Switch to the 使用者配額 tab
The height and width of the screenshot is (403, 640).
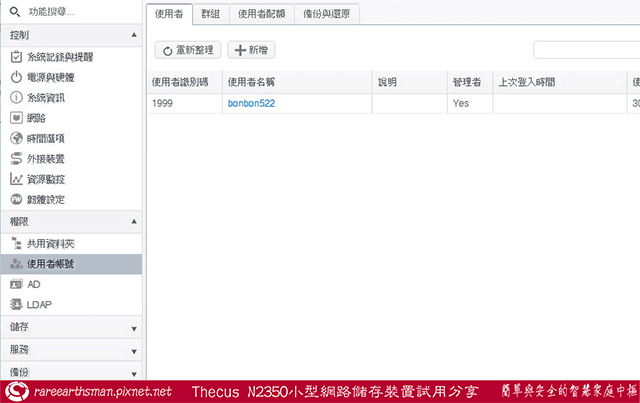(x=262, y=14)
